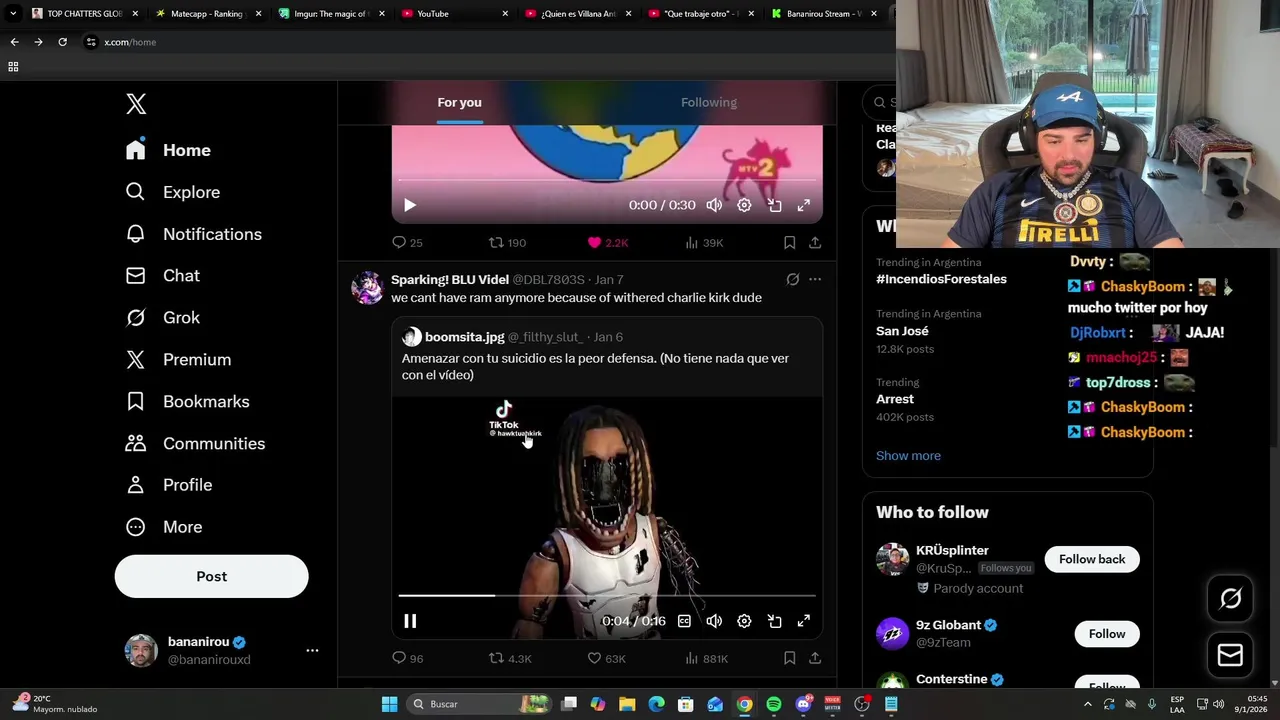Open the San José trend
This screenshot has height=720, width=1280.
[x=902, y=331]
